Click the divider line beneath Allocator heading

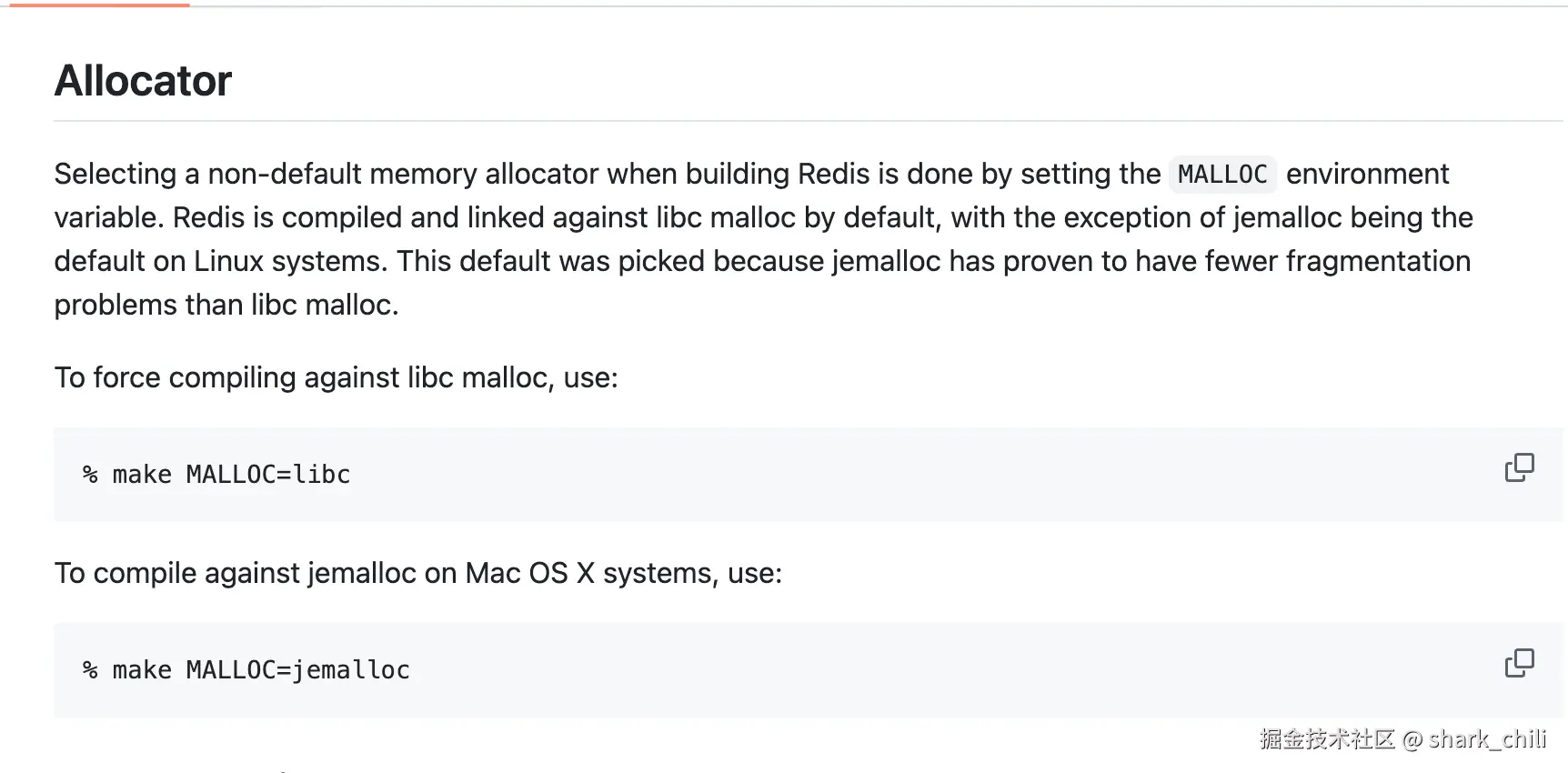click(809, 121)
